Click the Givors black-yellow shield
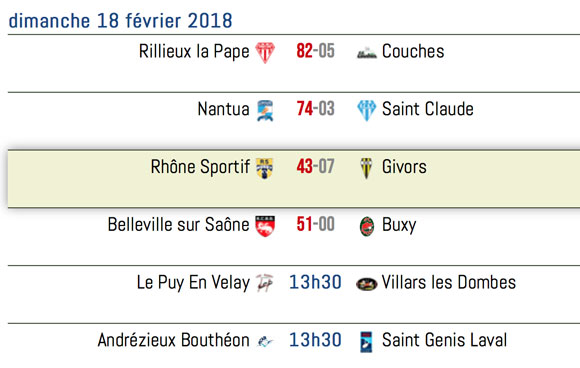The height and width of the screenshot is (368, 580). (367, 168)
